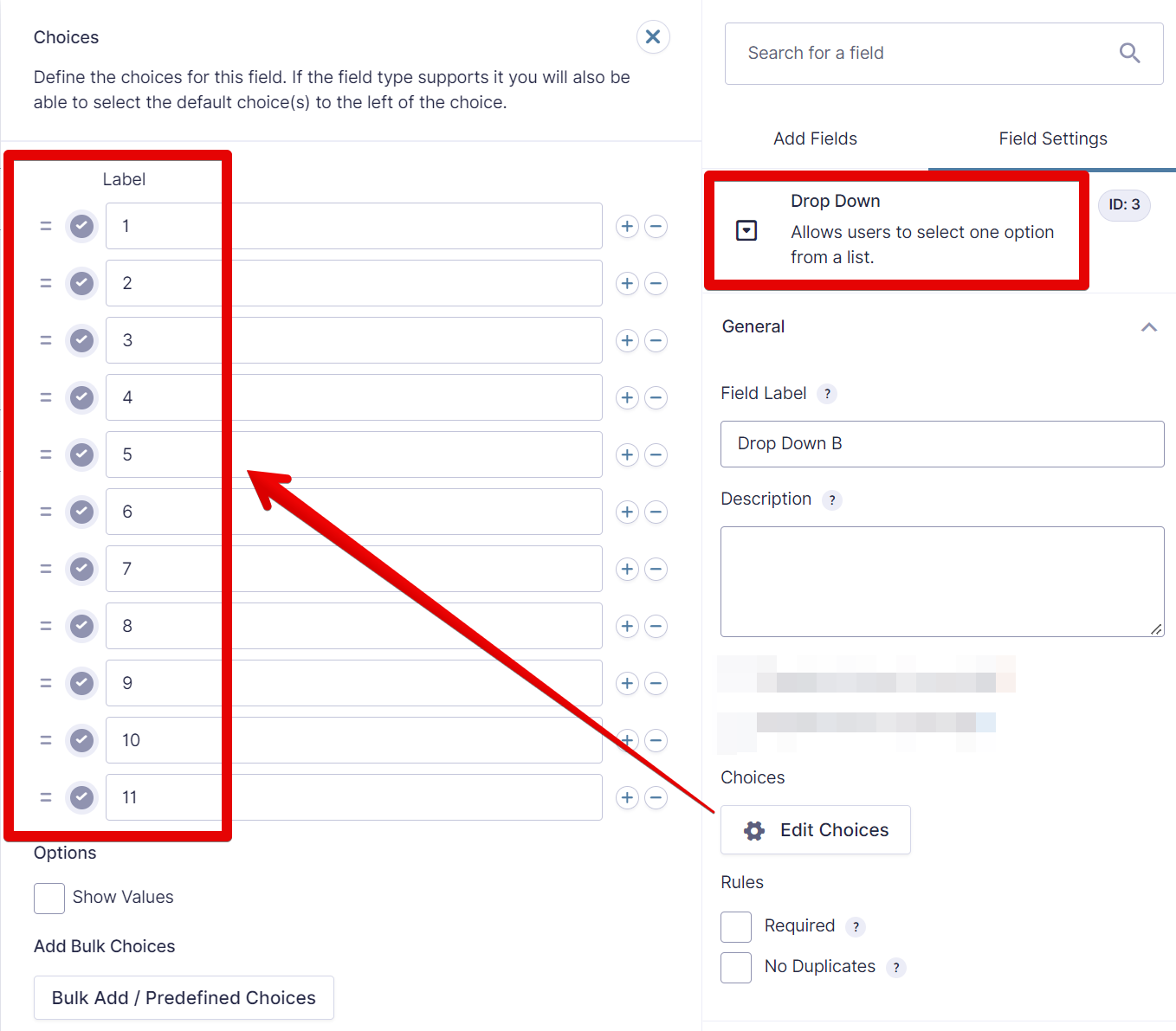This screenshot has height=1031, width=1176.
Task: Set choice 2 as default selection
Action: [x=82, y=284]
